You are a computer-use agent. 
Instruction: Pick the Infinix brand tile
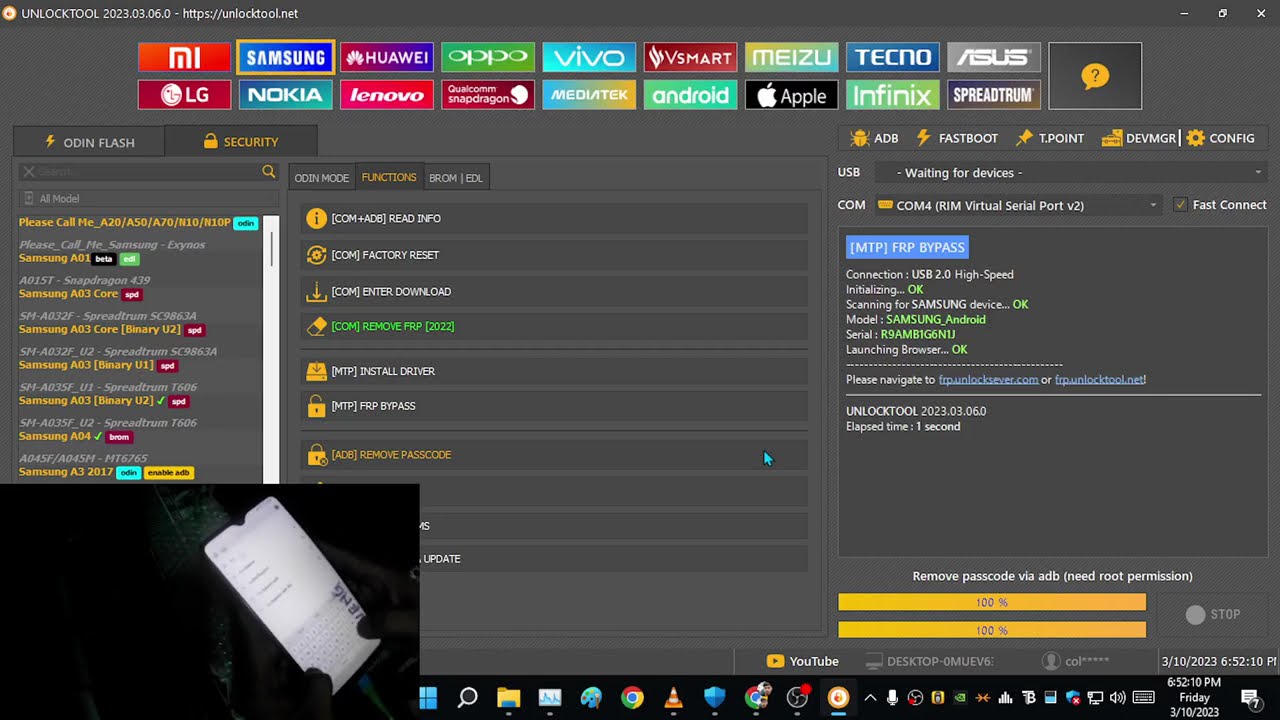click(x=892, y=95)
